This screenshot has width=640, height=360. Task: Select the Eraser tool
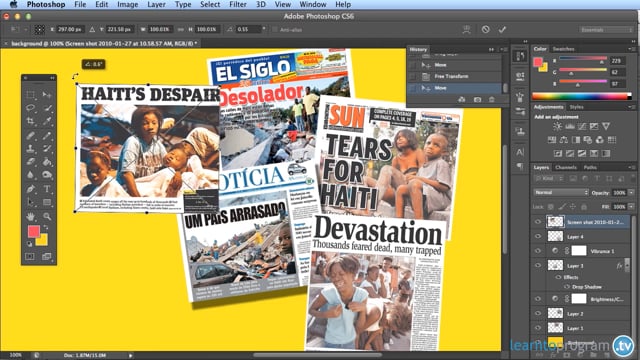[x=31, y=162]
